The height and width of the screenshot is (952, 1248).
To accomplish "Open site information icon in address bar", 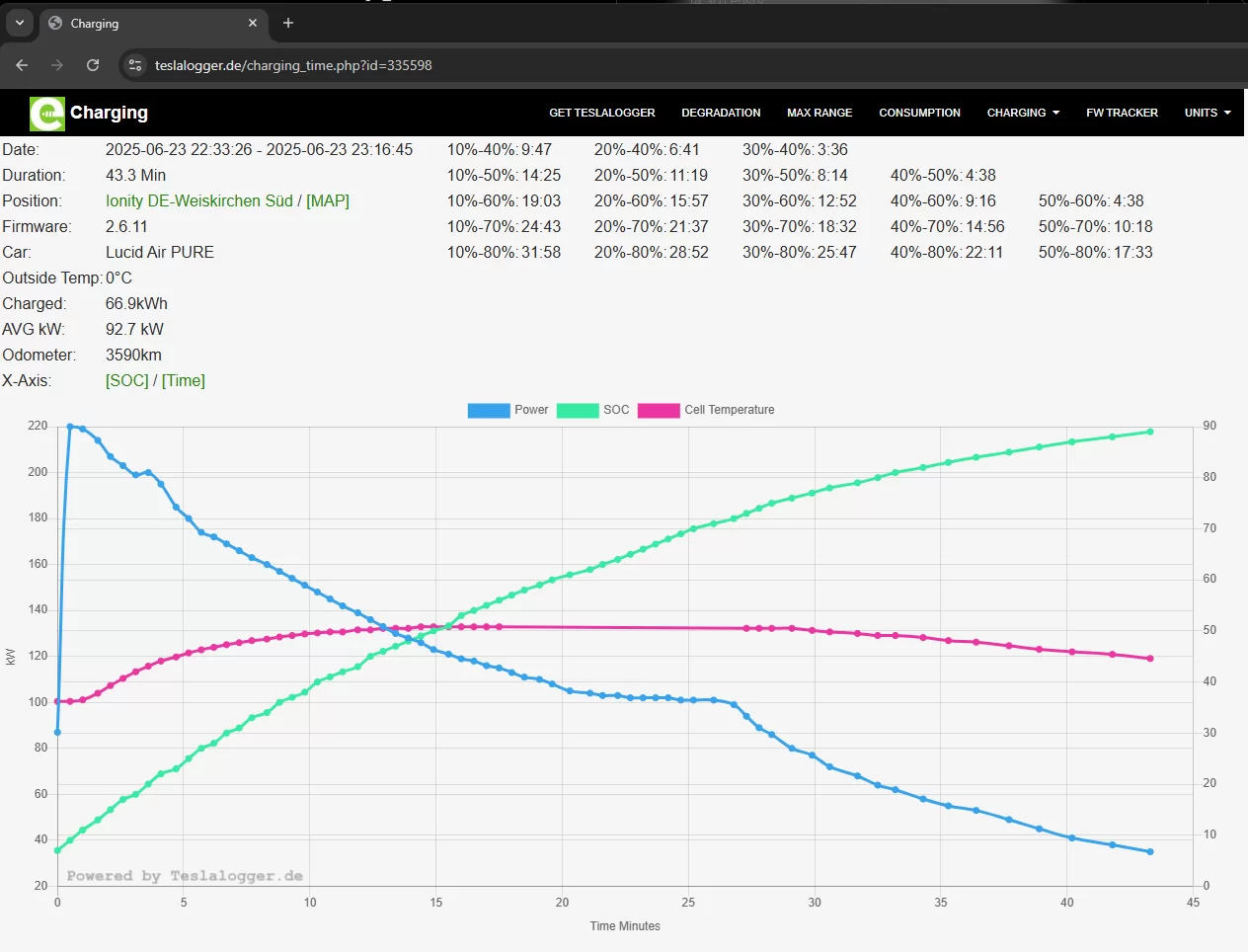I will (x=136, y=65).
